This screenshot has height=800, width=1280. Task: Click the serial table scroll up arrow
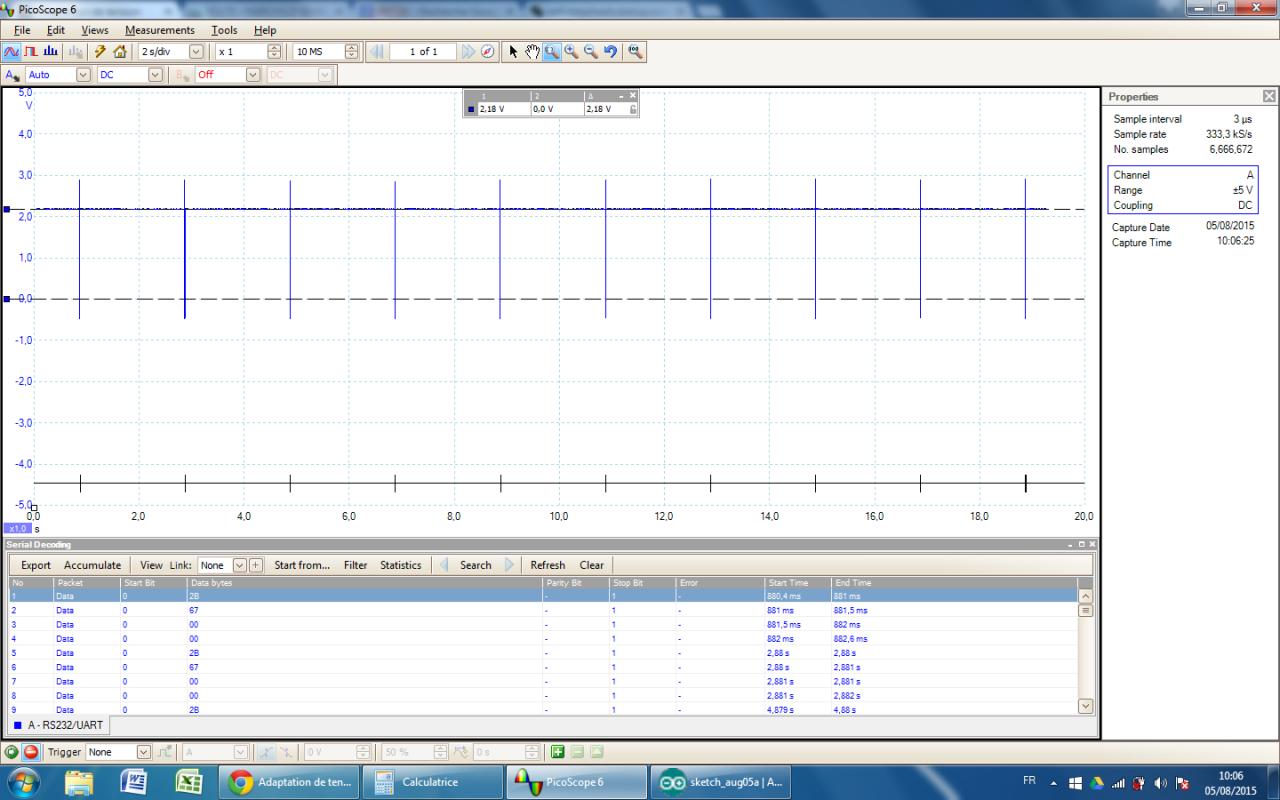tap(1086, 596)
